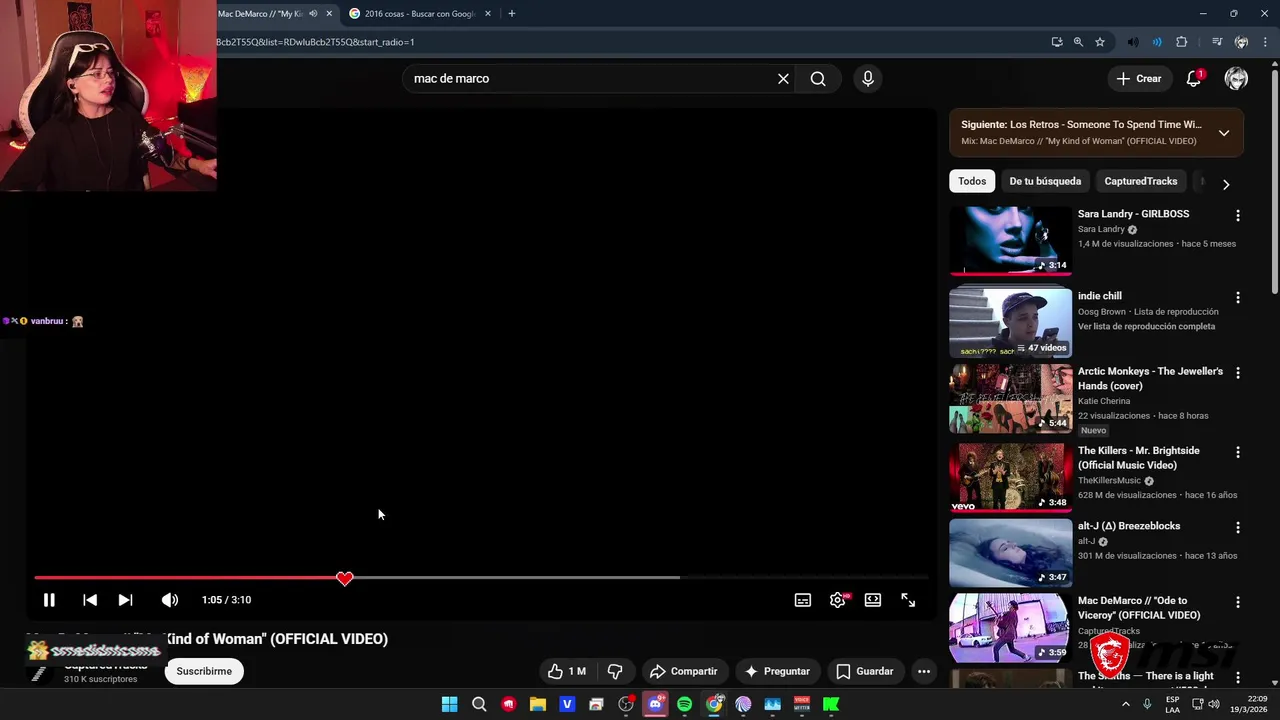Image resolution: width=1280 pixels, height=720 pixels.
Task: Switch to 2016 cosas Google tab
Action: coord(418,14)
